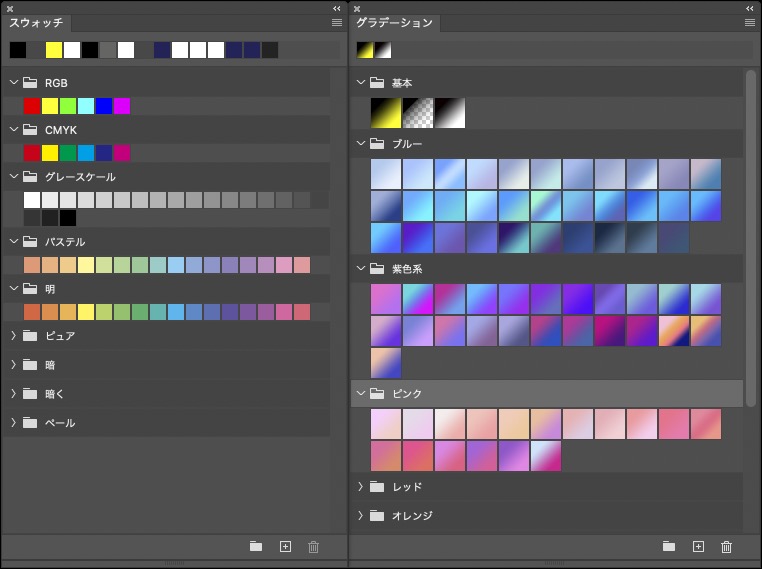This screenshot has width=762, height=569.
Task: Select the first gradient in ピンク group
Action: [386, 424]
